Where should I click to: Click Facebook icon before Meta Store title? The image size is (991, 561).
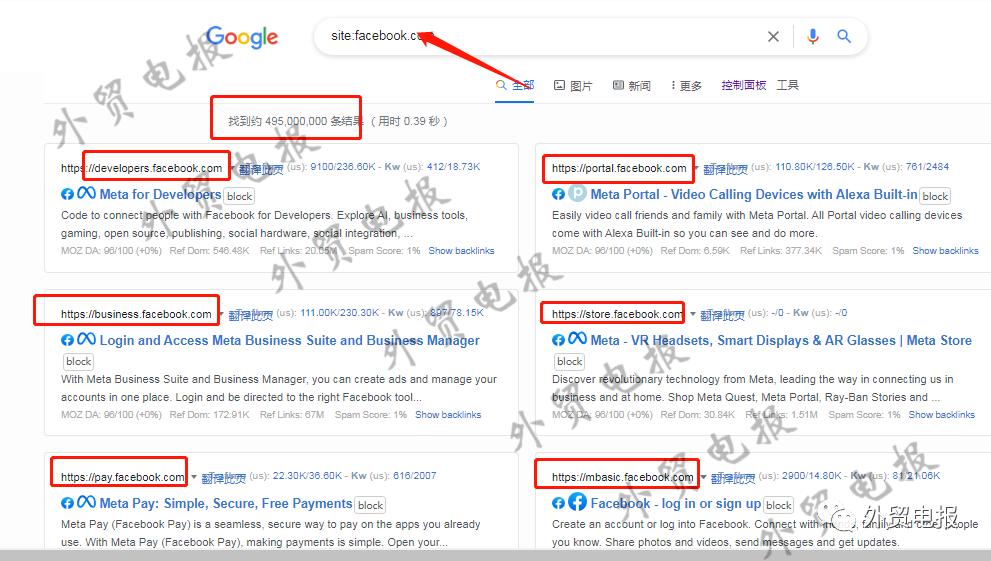[x=558, y=340]
